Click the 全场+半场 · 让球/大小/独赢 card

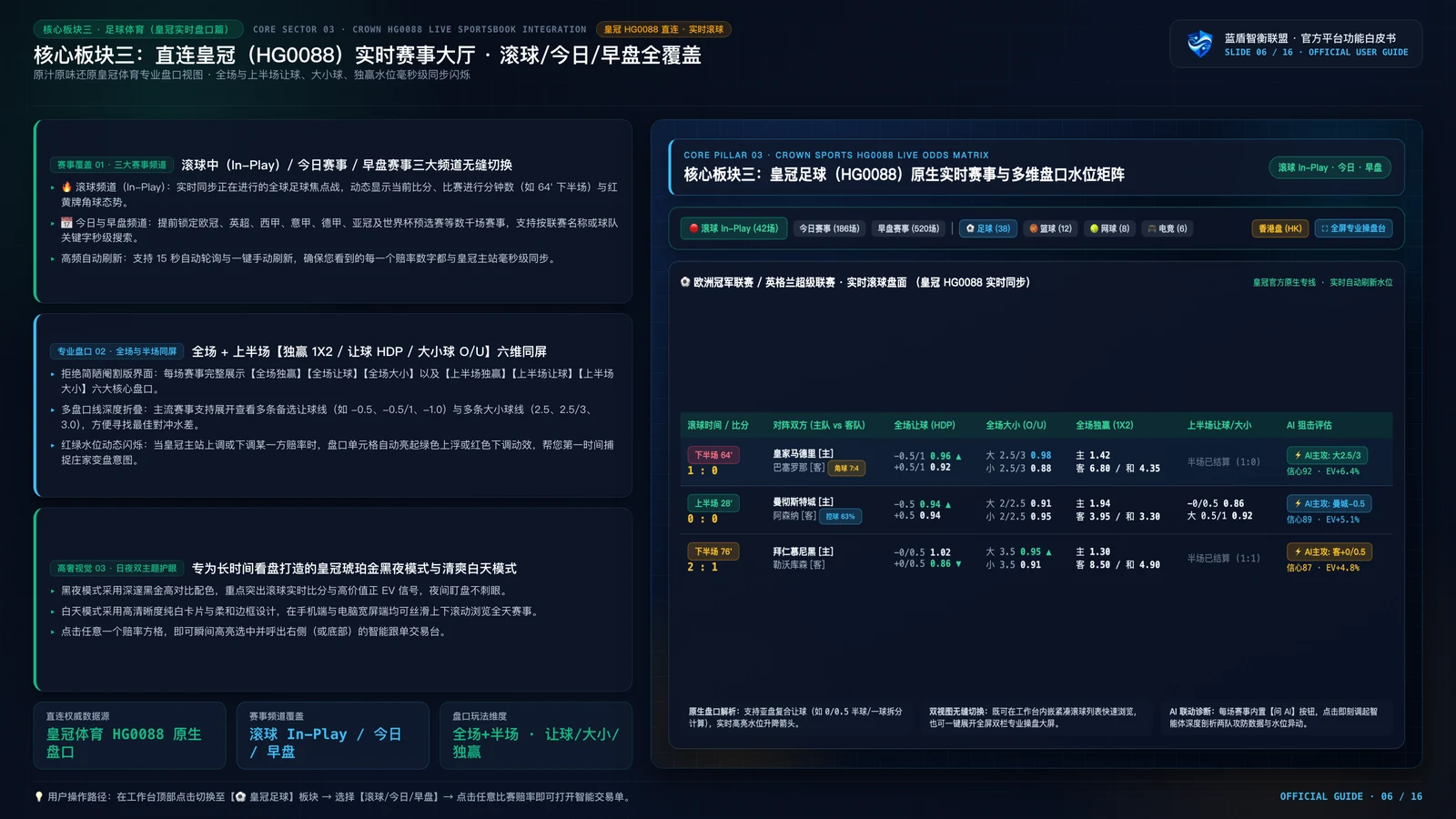pos(536,735)
